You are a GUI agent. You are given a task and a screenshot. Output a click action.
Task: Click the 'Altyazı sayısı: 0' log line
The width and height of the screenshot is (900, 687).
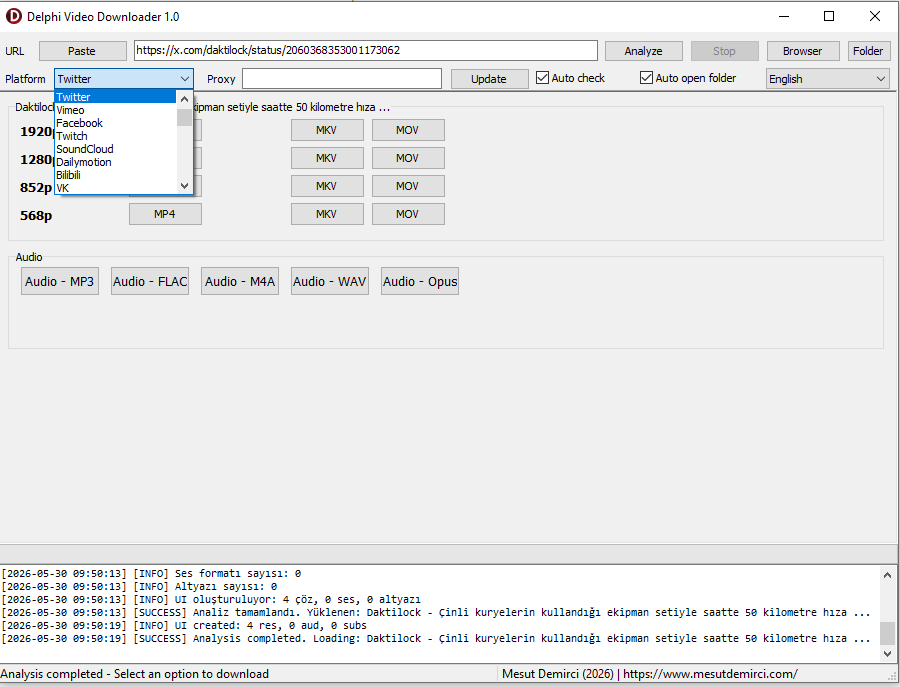(139, 587)
